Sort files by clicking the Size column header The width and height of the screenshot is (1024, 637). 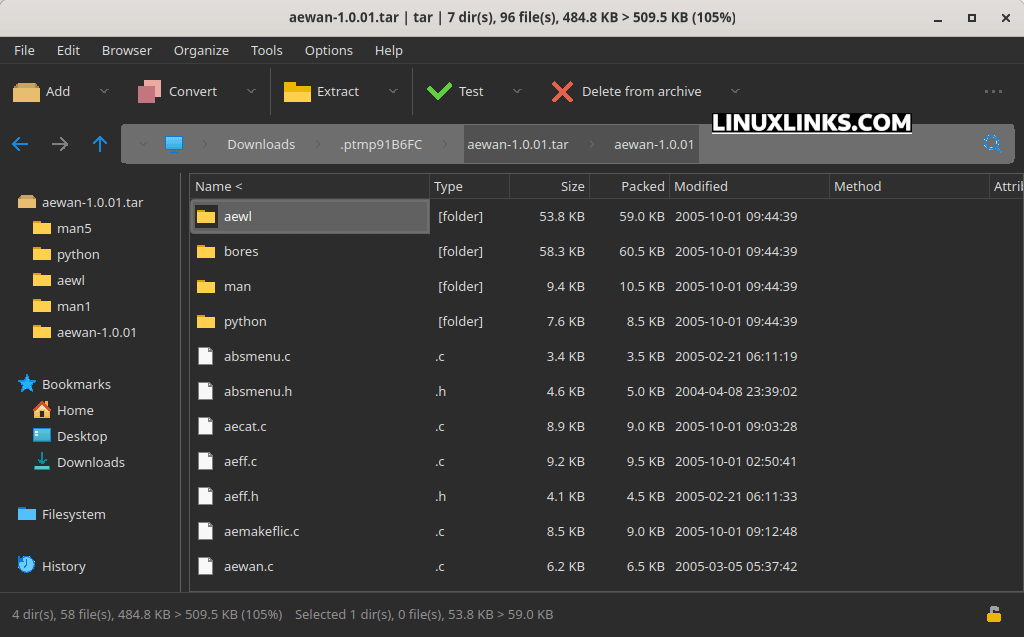[x=572, y=186]
